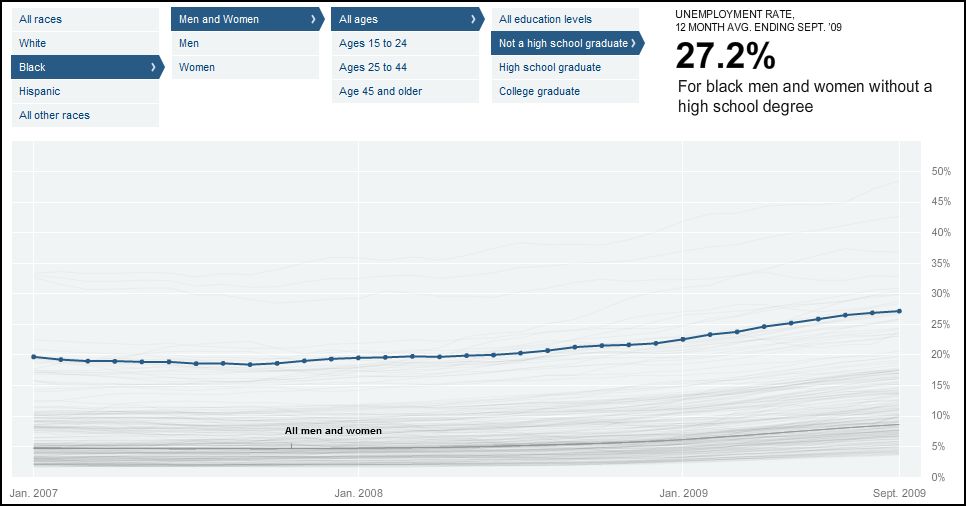
Task: Choose "All other races" filter
Action: point(54,115)
